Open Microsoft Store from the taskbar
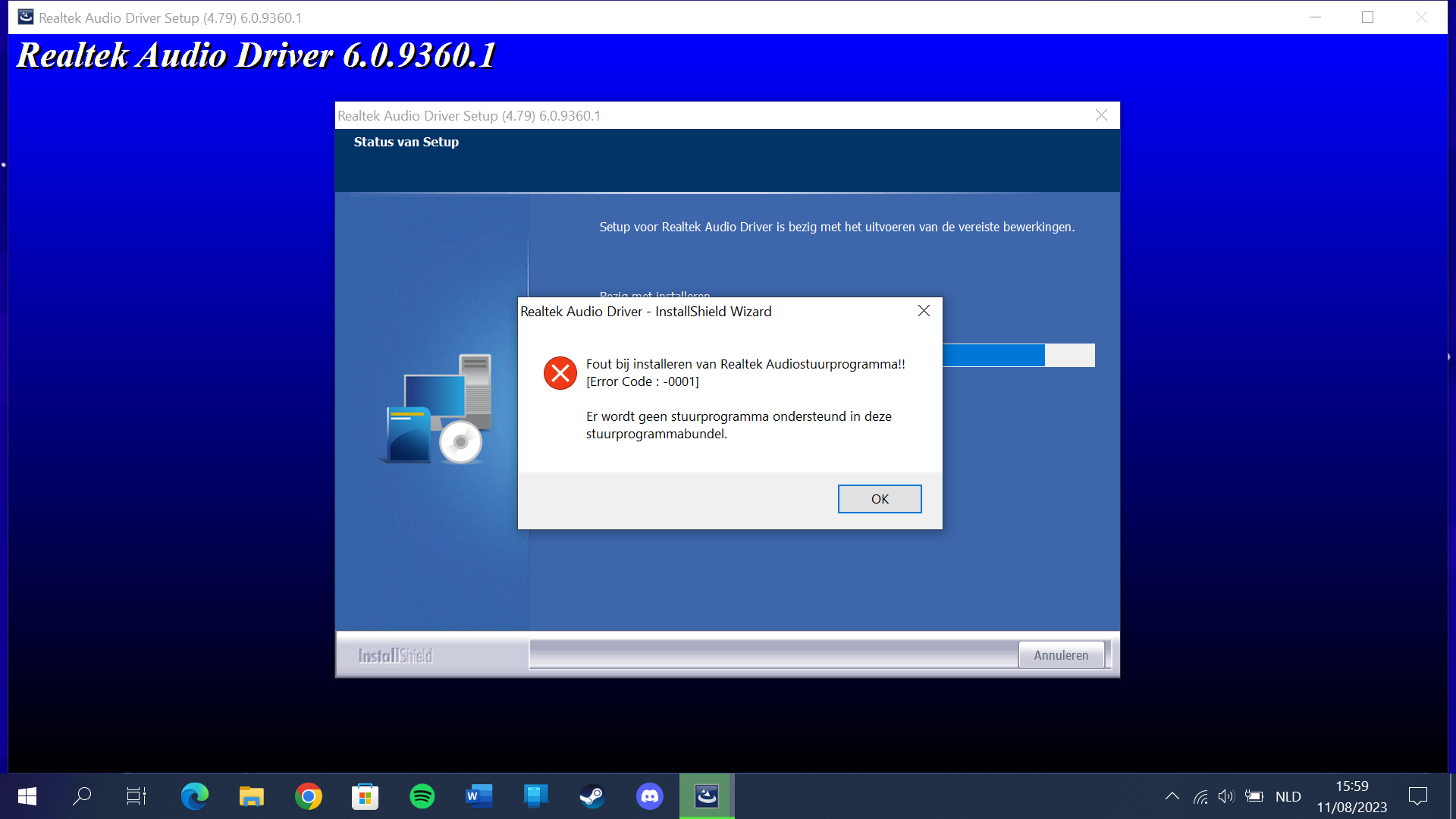 point(365,796)
